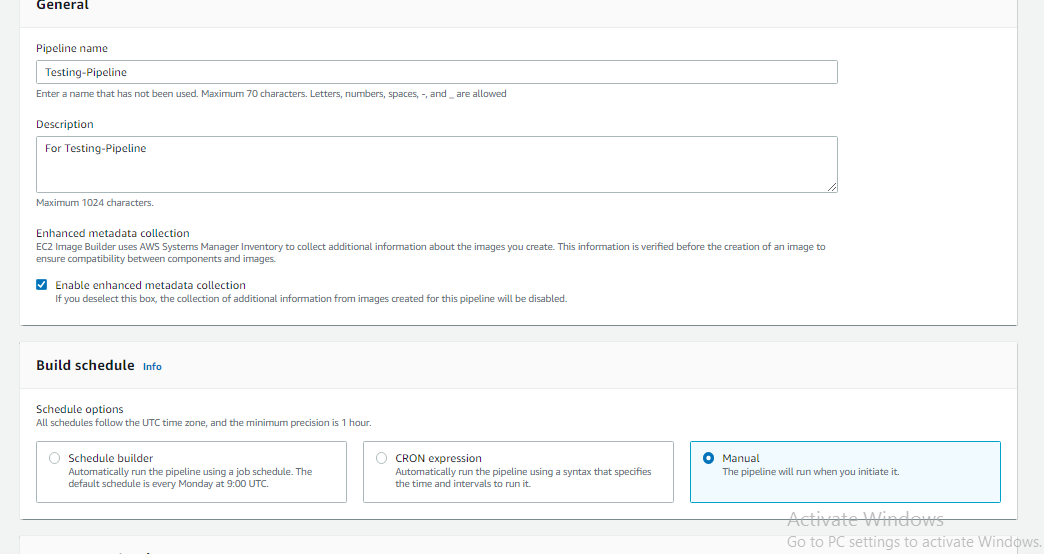Select the Schedule builder radio button
Viewport: 1044px width, 554px height.
55,458
